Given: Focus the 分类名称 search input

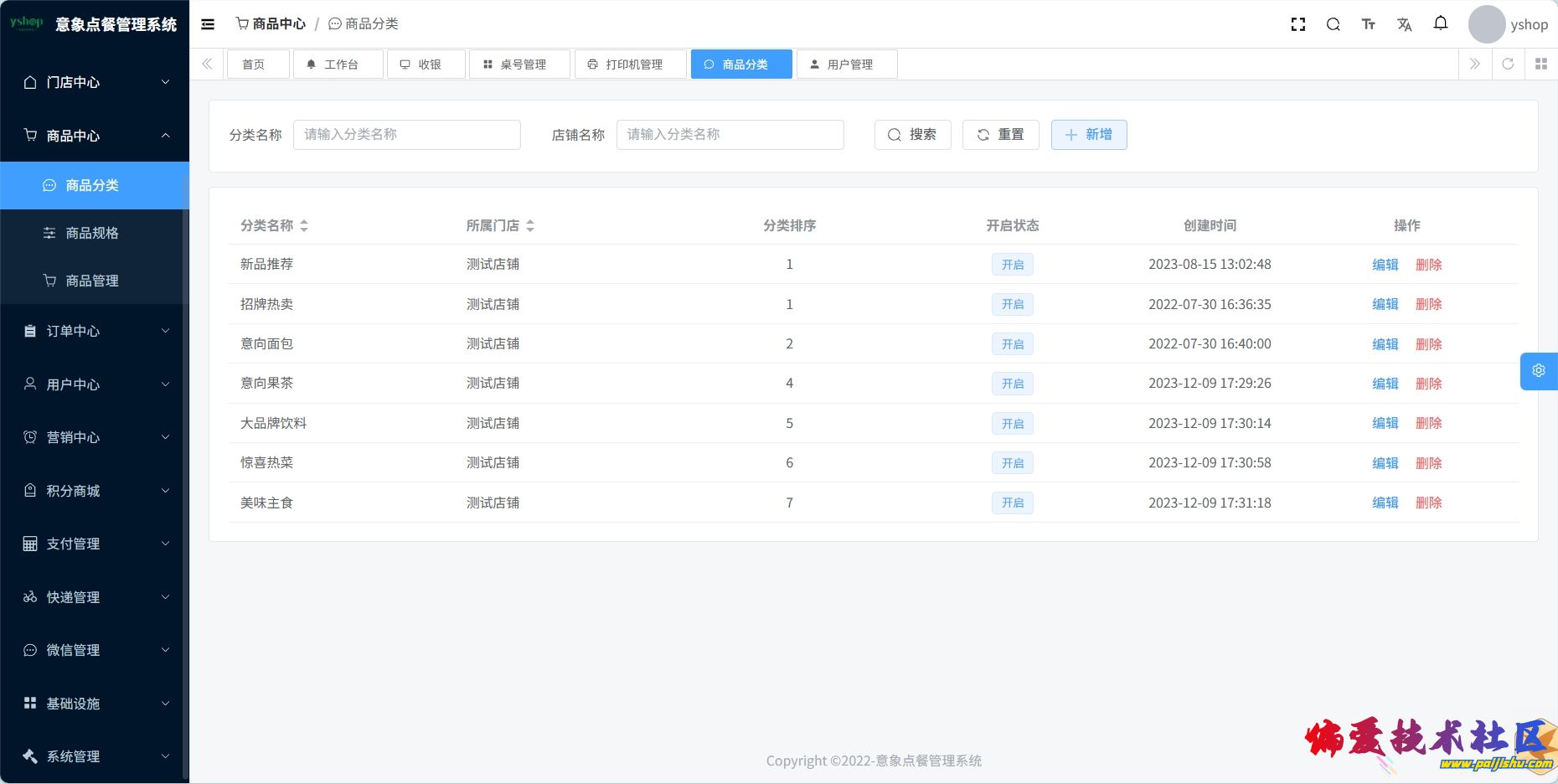Looking at the screenshot, I should [407, 135].
